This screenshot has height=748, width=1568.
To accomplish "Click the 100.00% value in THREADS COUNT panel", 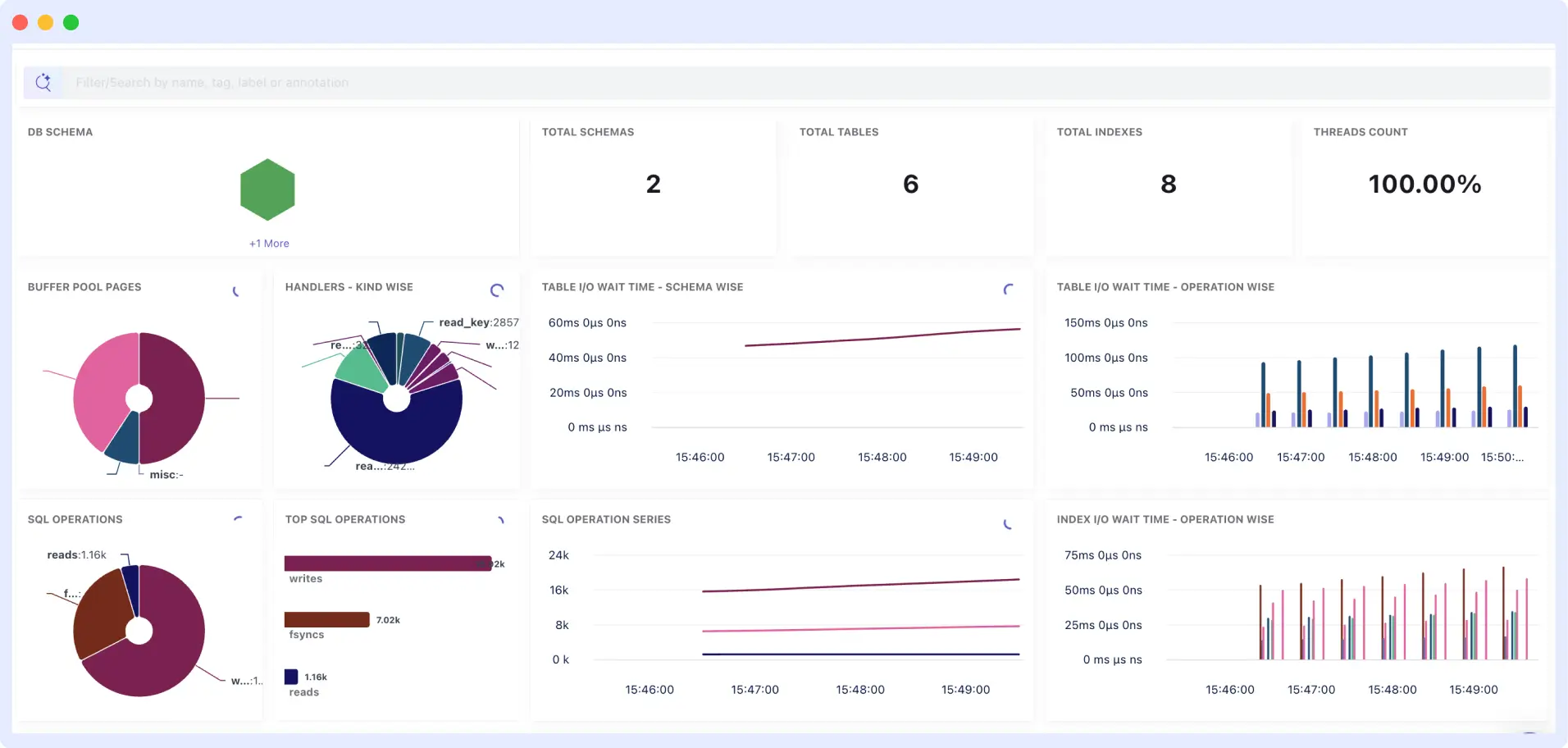I will (1425, 184).
